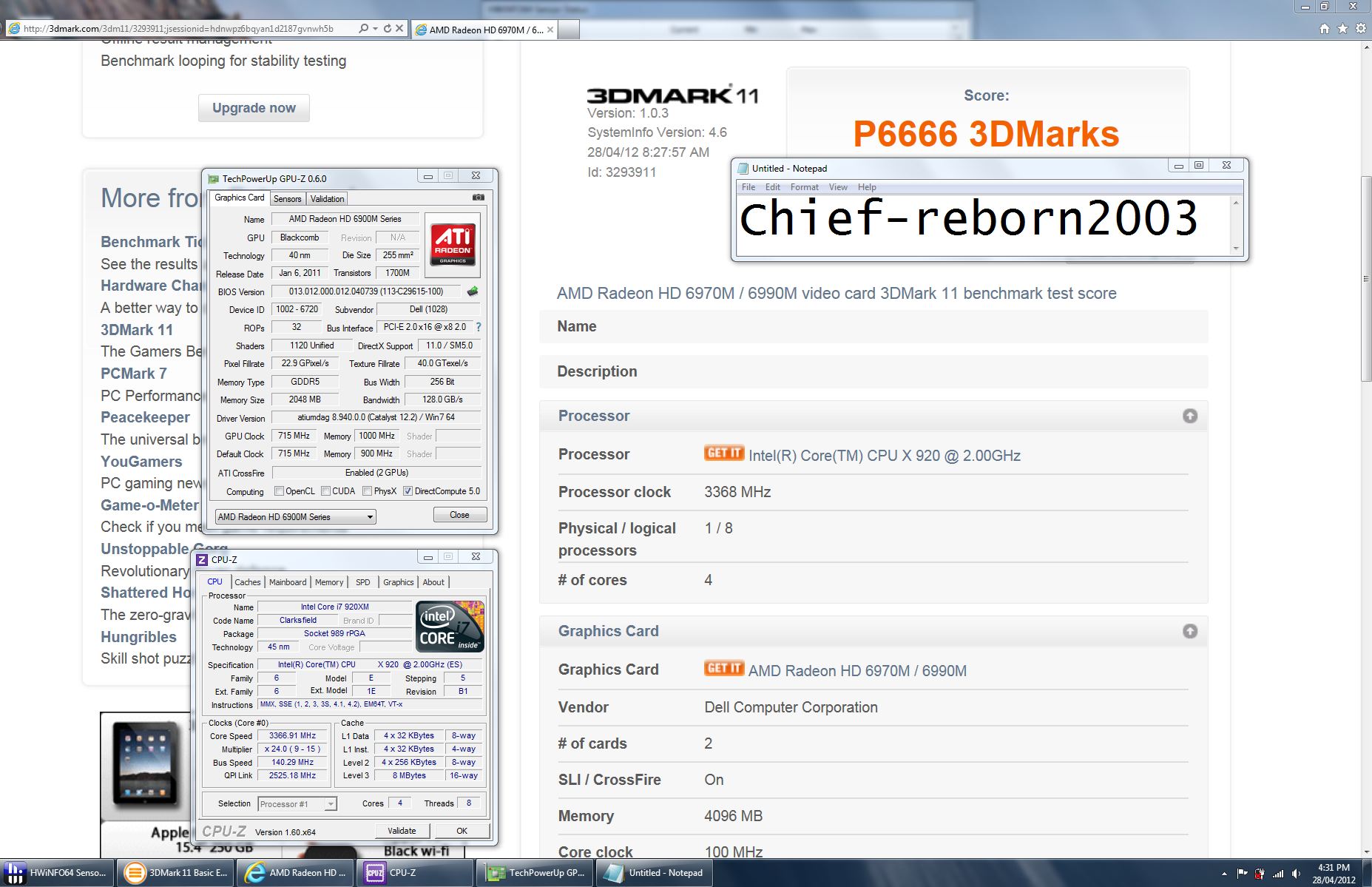The height and width of the screenshot is (887, 1372).
Task: Switch to TechPowerUp GPU-Z taskbar item
Action: click(536, 873)
